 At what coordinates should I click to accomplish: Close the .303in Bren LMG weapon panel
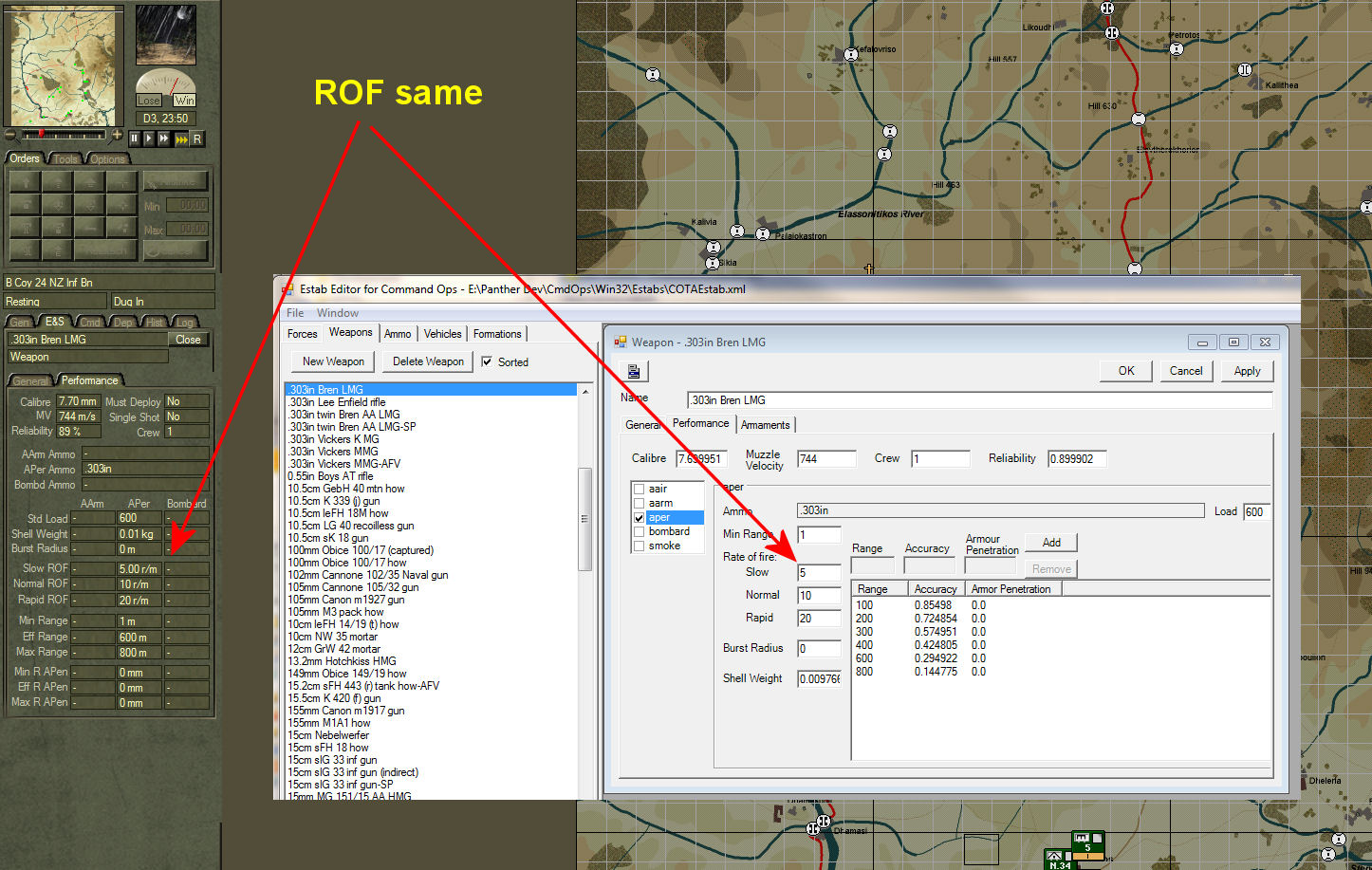click(x=188, y=340)
